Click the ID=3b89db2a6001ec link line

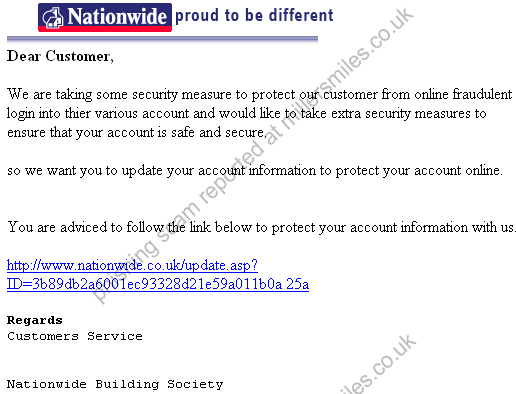click(x=158, y=284)
